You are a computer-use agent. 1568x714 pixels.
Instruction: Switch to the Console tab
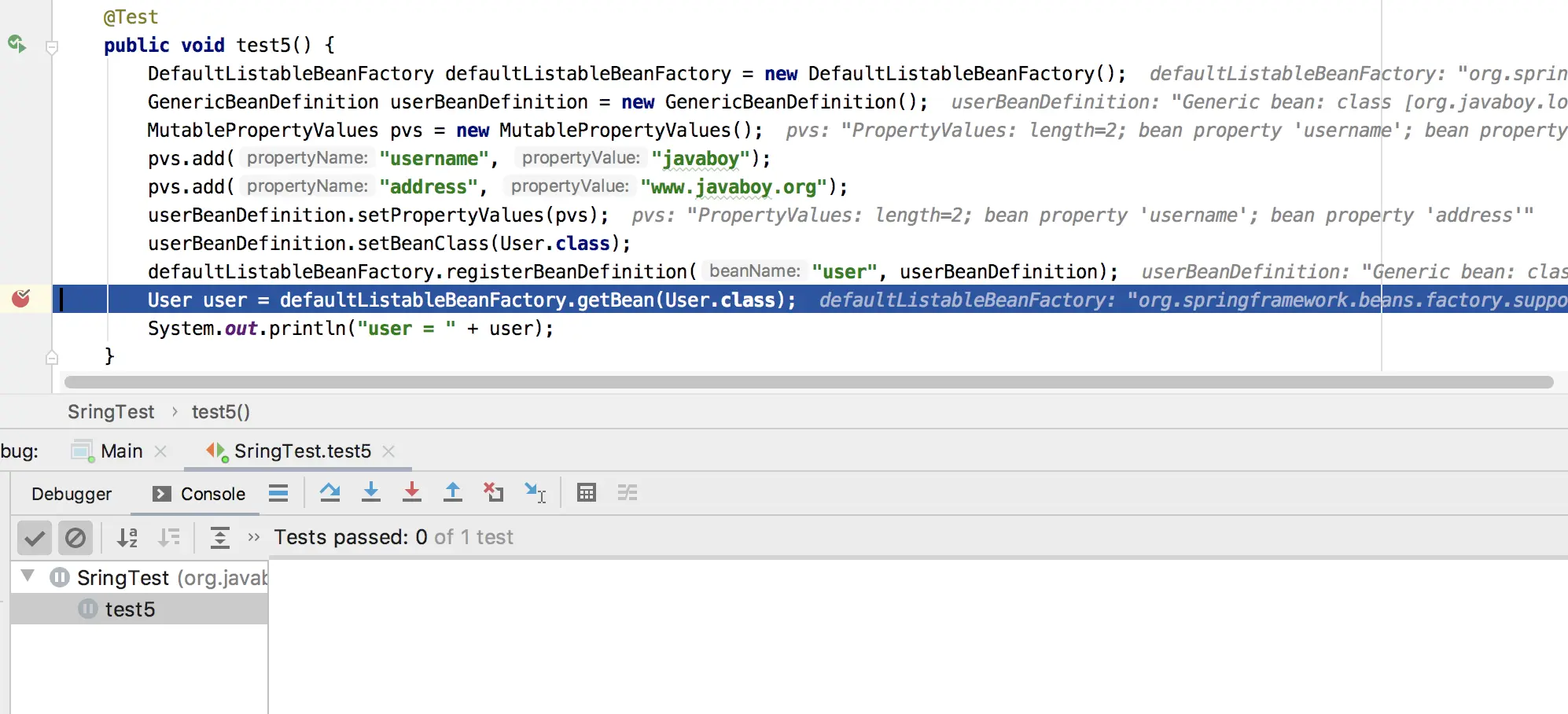point(199,494)
